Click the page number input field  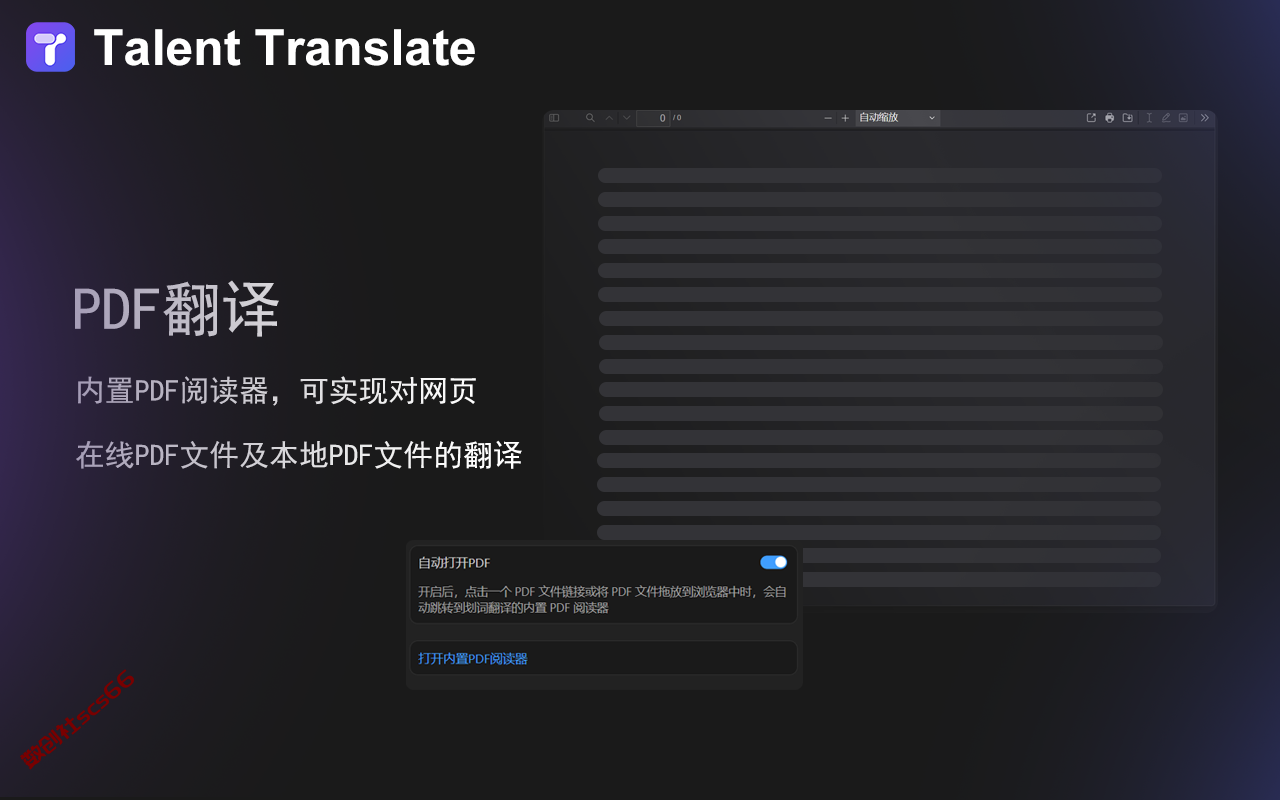653,118
